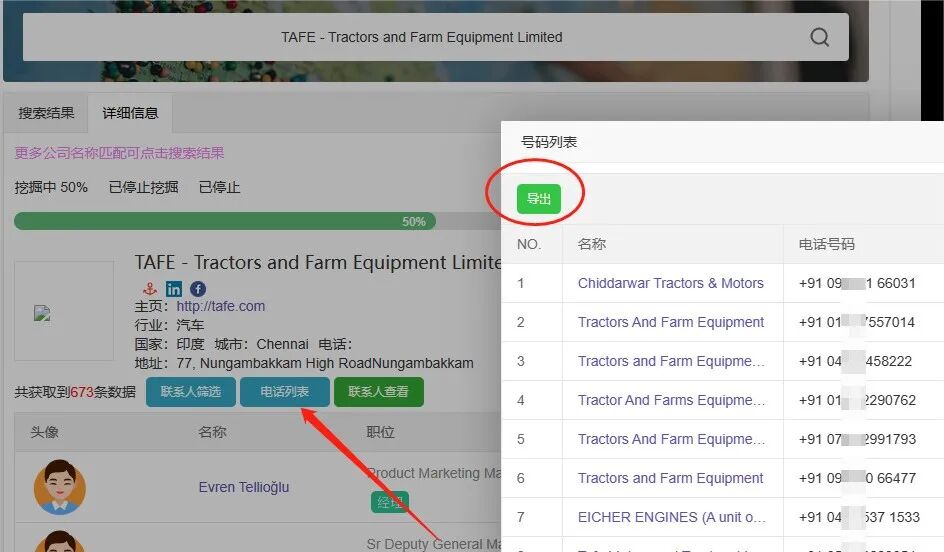
Task: Click the NO. column header
Action: [x=529, y=244]
